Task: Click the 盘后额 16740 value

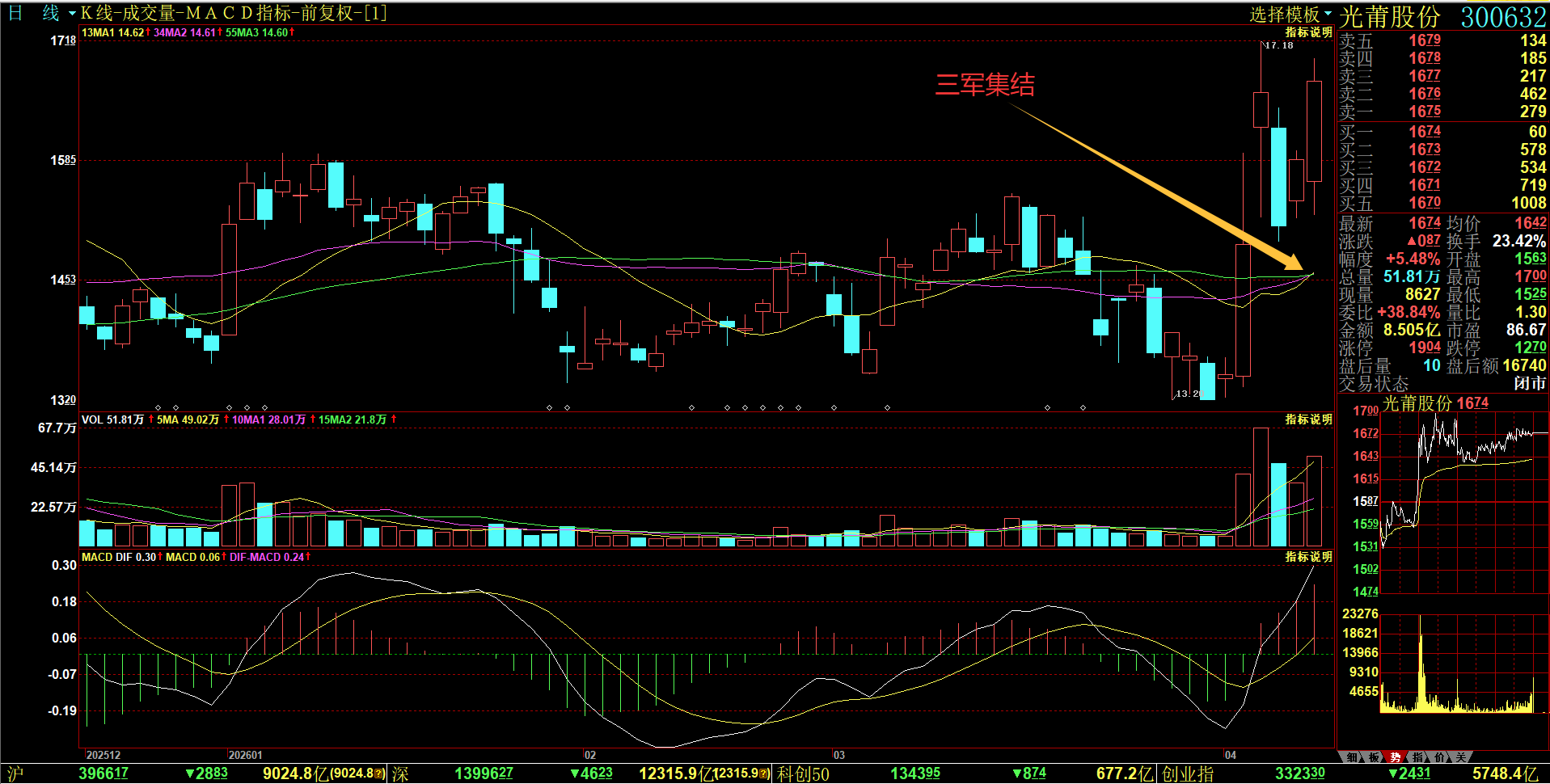Action: coord(1524,365)
